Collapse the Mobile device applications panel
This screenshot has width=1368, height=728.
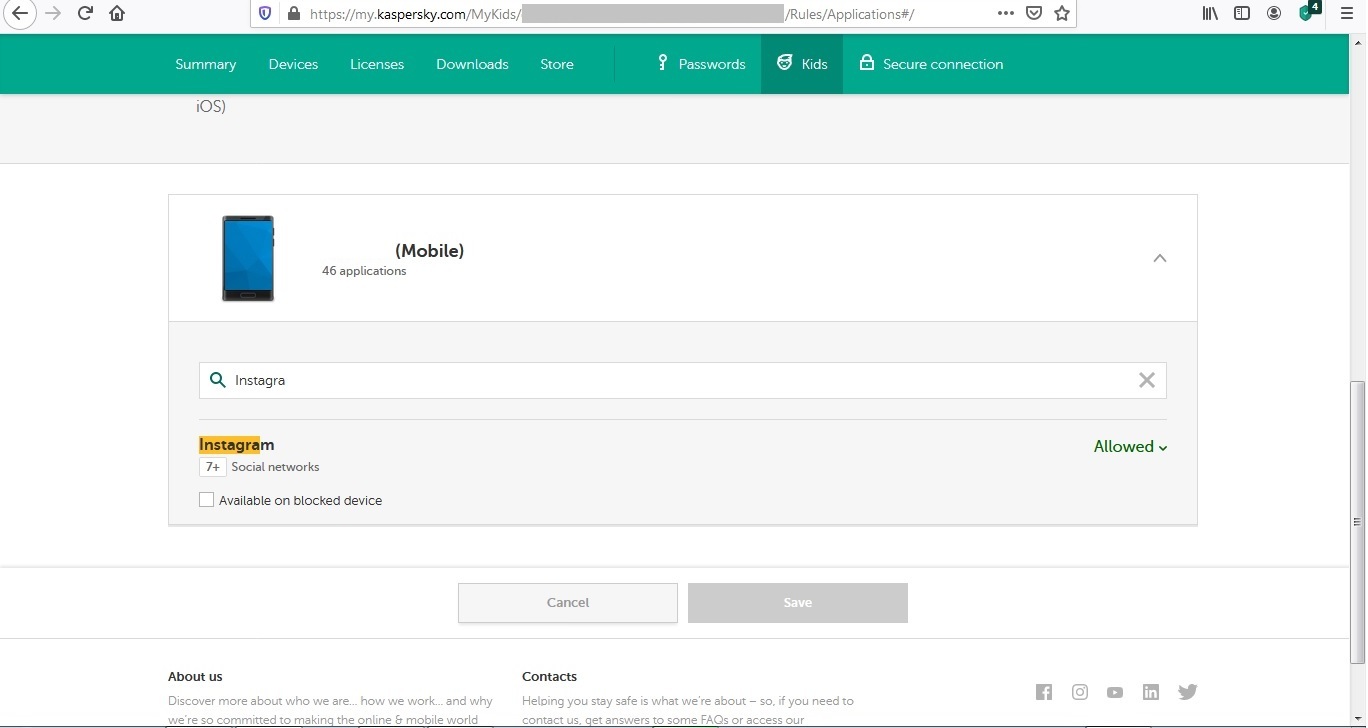click(1160, 258)
